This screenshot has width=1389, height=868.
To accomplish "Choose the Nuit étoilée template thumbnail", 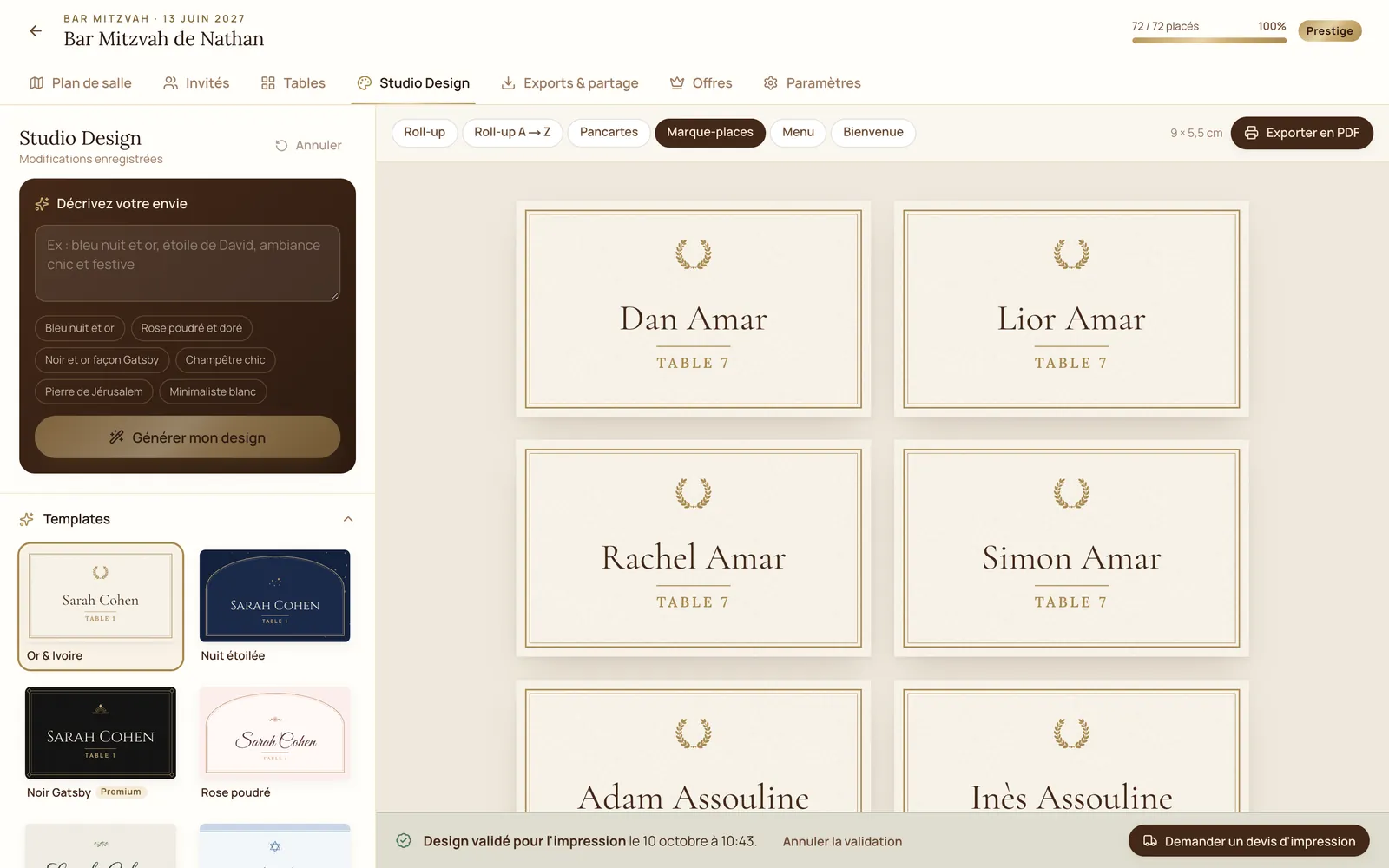I will [x=274, y=596].
